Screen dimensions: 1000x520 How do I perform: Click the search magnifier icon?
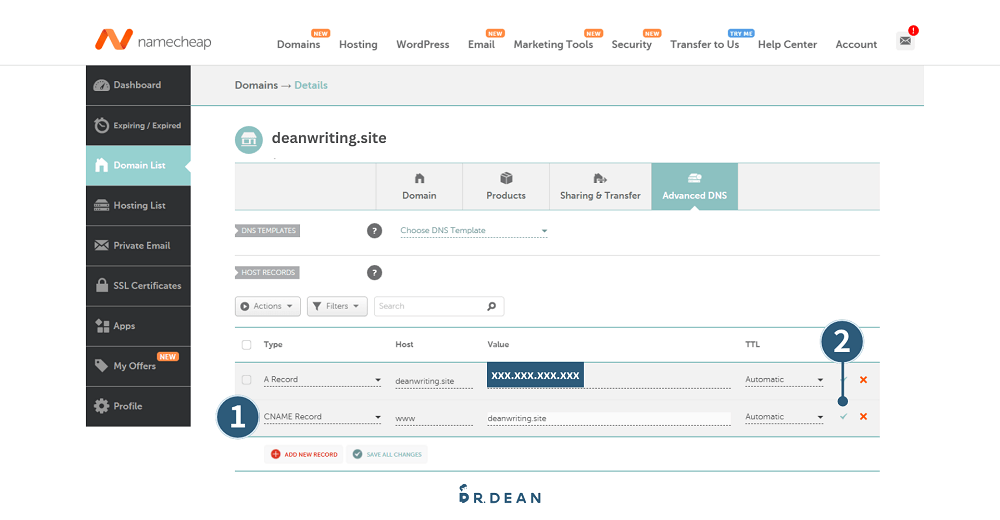[x=491, y=306]
